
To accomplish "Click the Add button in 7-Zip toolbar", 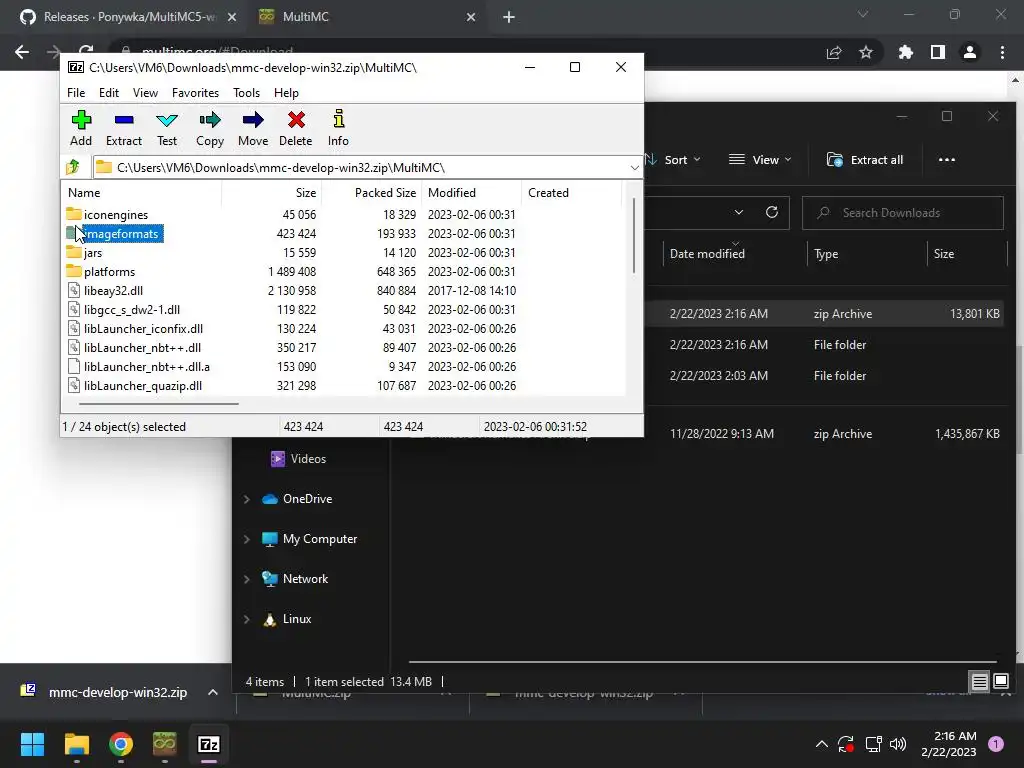I will (81, 128).
